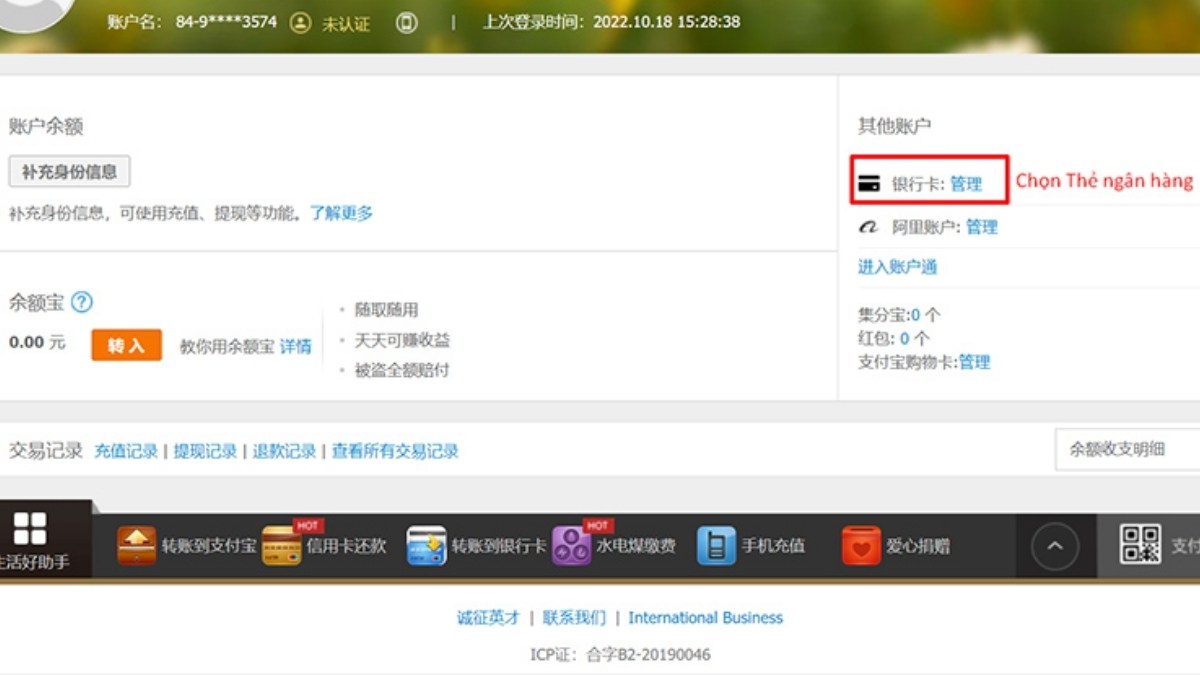1200x675 pixels.
Task: Collapse the bottom toolbar with the chevron
Action: [x=1055, y=545]
